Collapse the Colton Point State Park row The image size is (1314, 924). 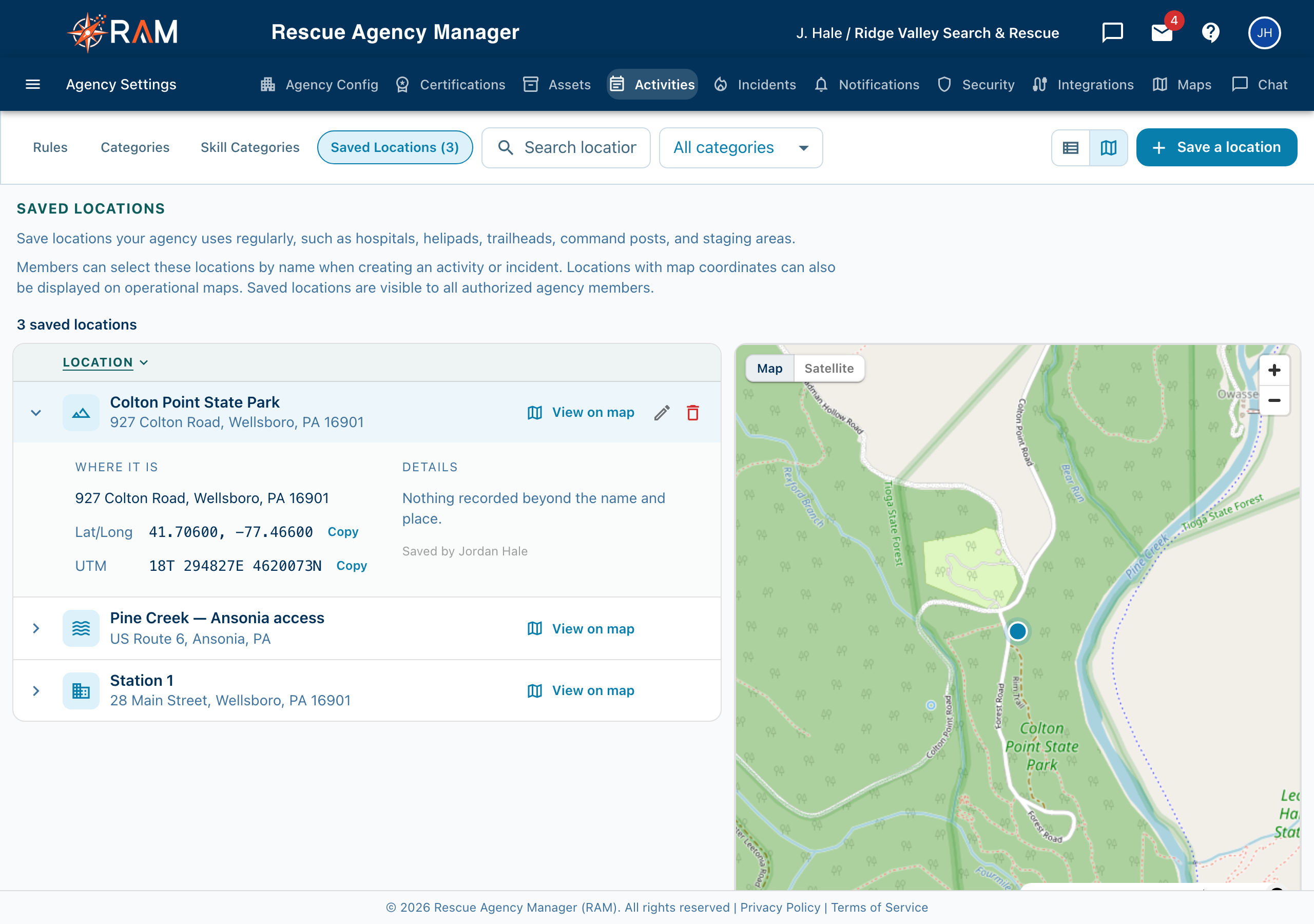(36, 413)
